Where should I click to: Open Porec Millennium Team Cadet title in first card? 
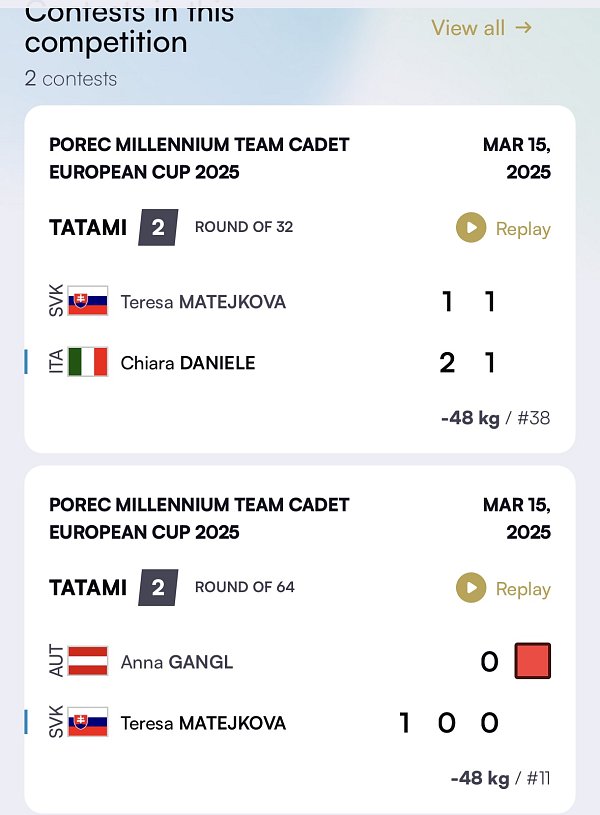pyautogui.click(x=199, y=158)
